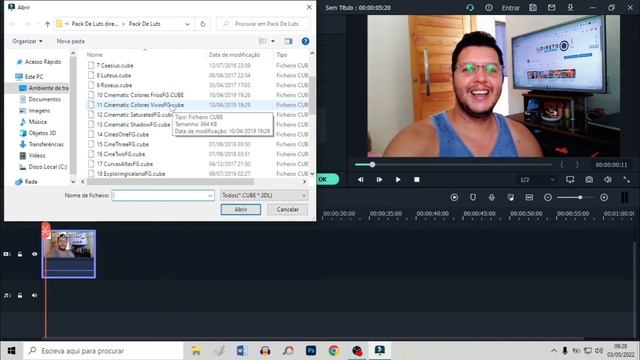Open Photoshop from the taskbar
Image resolution: width=640 pixels, height=360 pixels.
click(311, 351)
